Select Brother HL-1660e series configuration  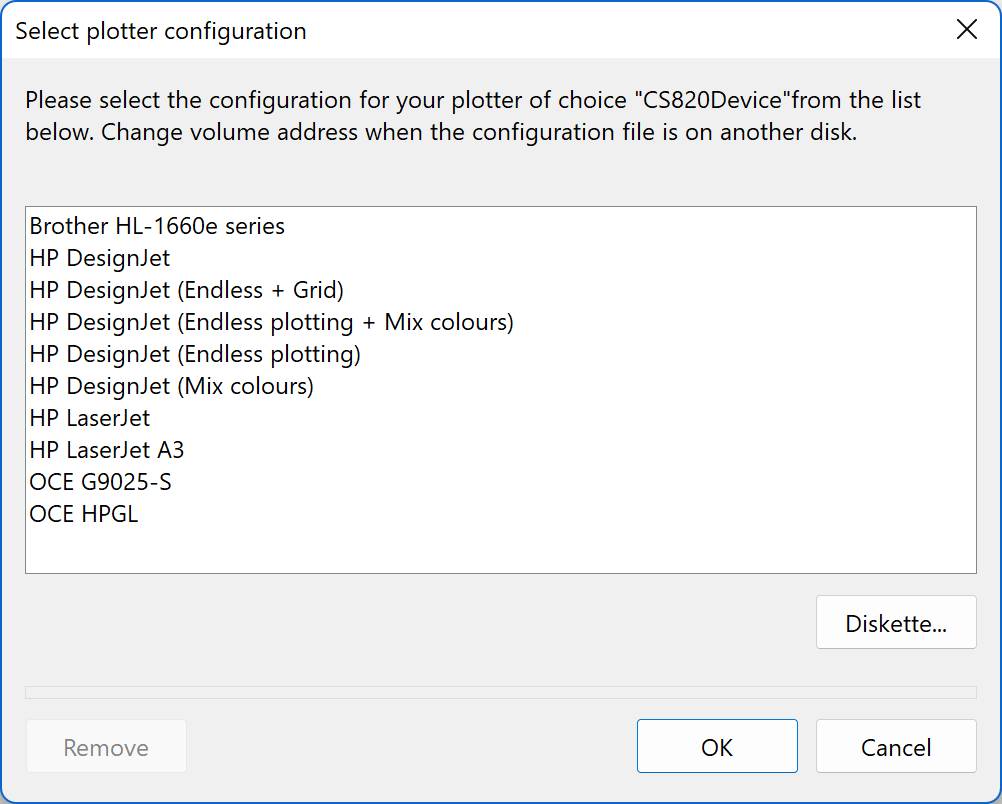(157, 227)
